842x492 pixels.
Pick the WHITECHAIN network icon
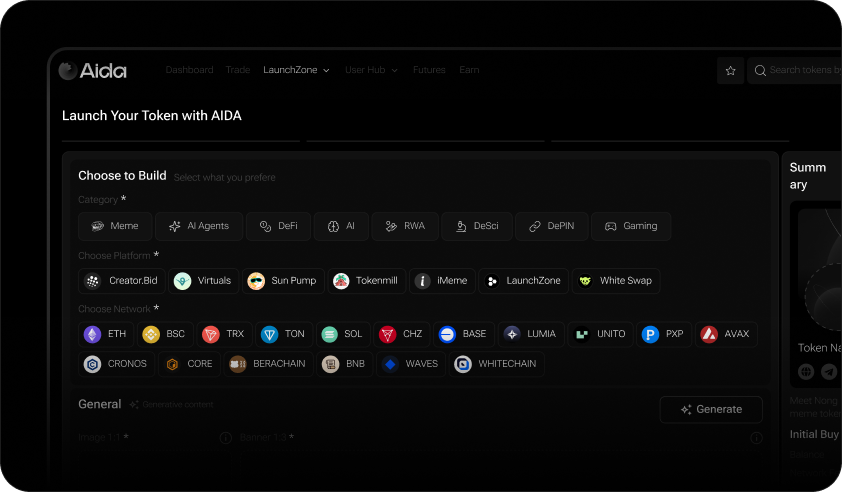point(463,364)
